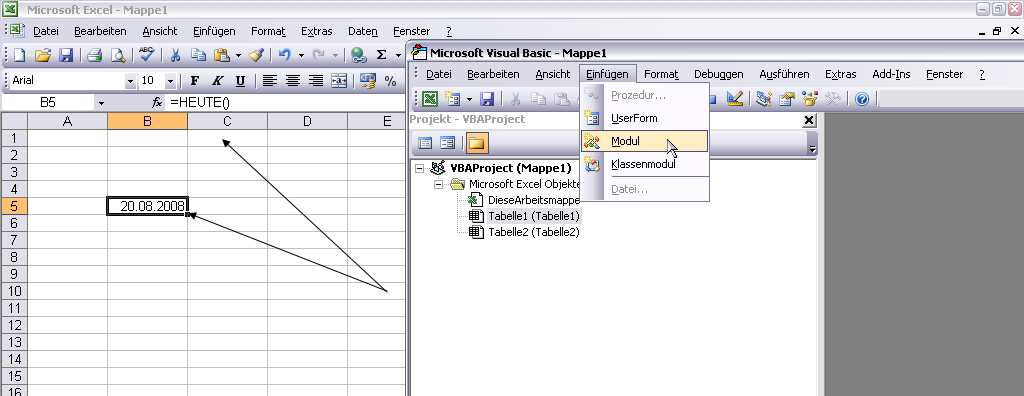Open the Daten menu in Excel

coord(362,31)
